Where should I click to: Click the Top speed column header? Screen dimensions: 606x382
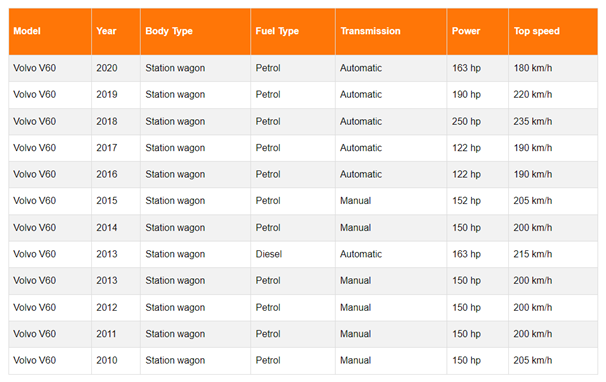(x=553, y=31)
